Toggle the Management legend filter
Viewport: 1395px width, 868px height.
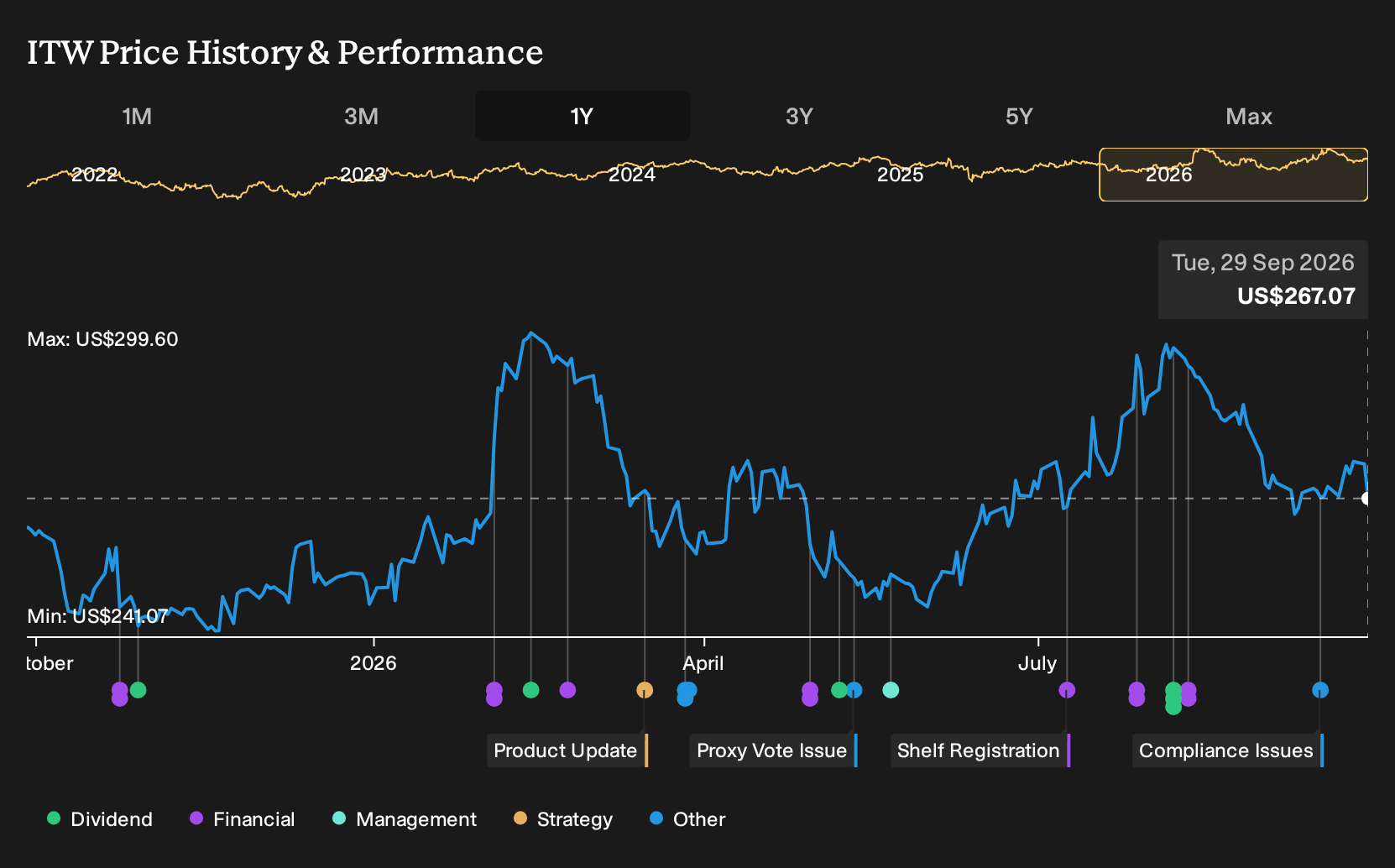tap(405, 819)
